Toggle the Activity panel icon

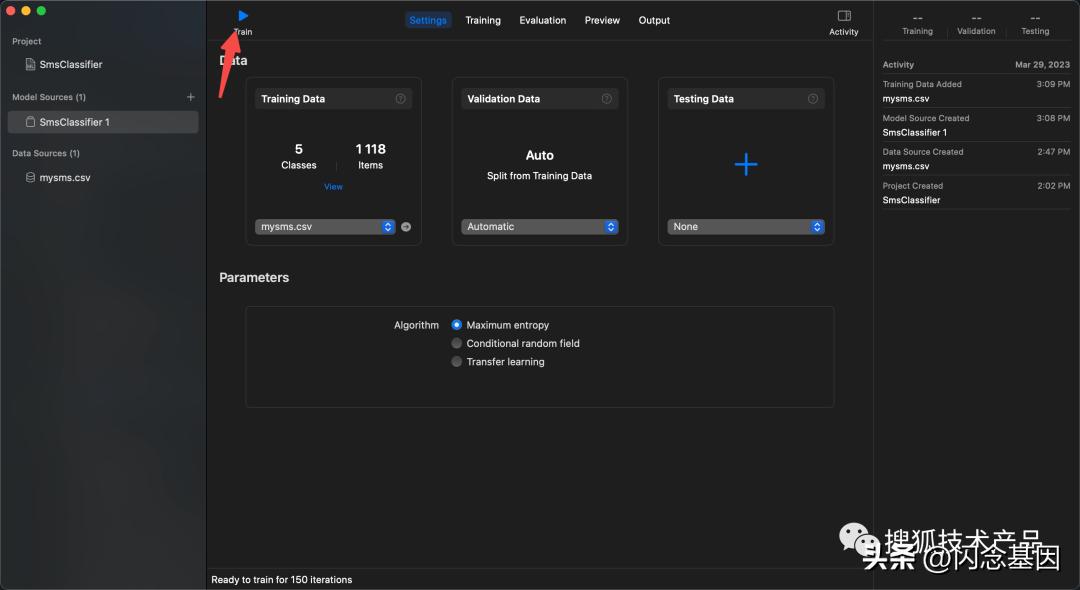click(x=843, y=16)
